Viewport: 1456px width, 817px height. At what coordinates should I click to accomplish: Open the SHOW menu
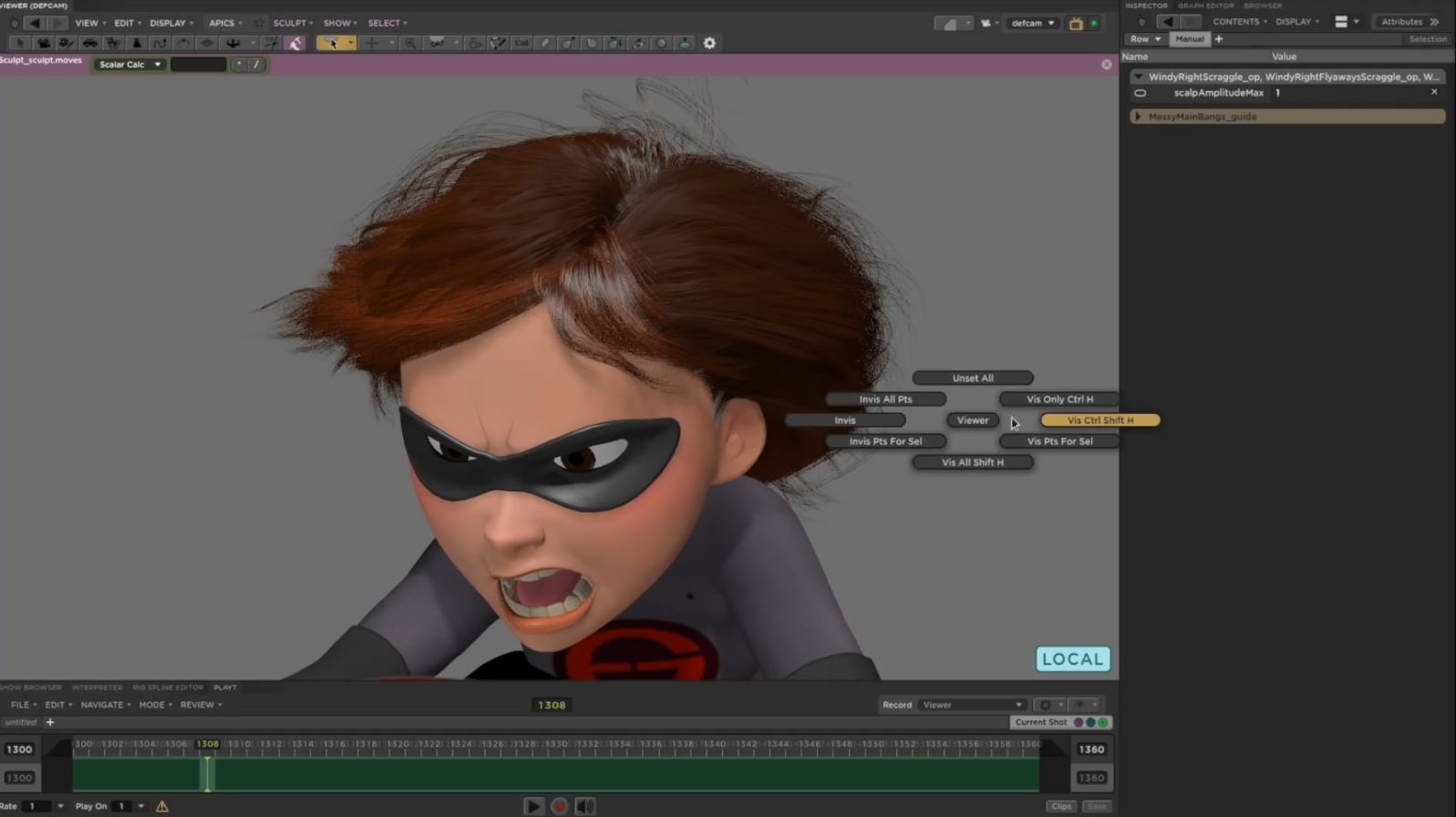tap(340, 23)
